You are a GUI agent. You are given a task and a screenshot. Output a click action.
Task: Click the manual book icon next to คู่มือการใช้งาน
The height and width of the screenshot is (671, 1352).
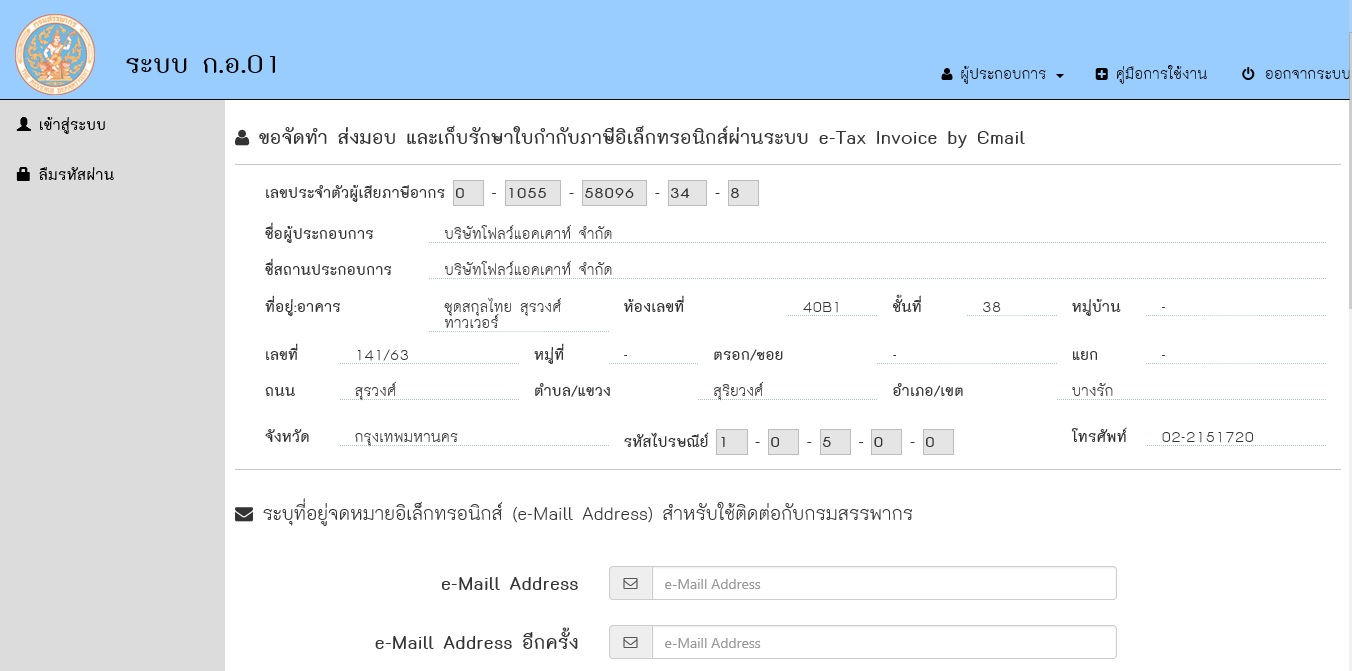(x=1101, y=73)
